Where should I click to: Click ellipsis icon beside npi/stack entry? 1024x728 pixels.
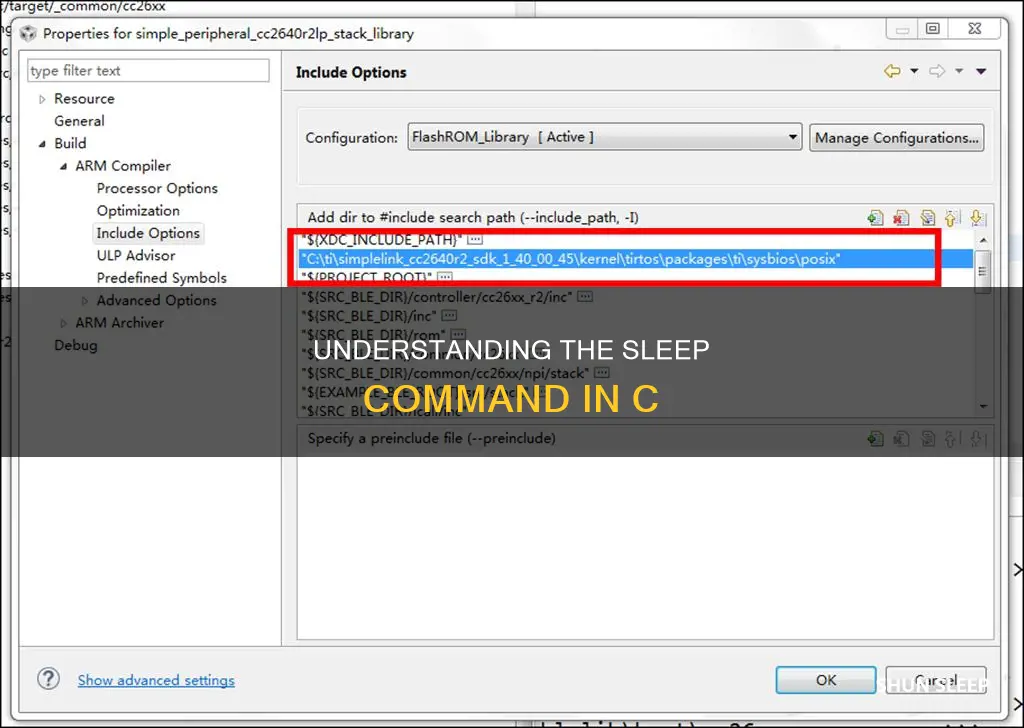[601, 373]
